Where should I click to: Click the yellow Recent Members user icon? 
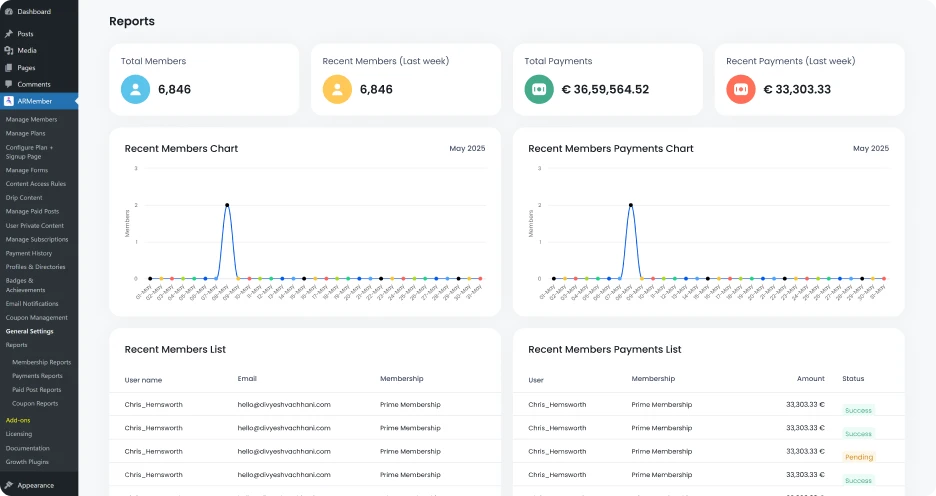(337, 89)
